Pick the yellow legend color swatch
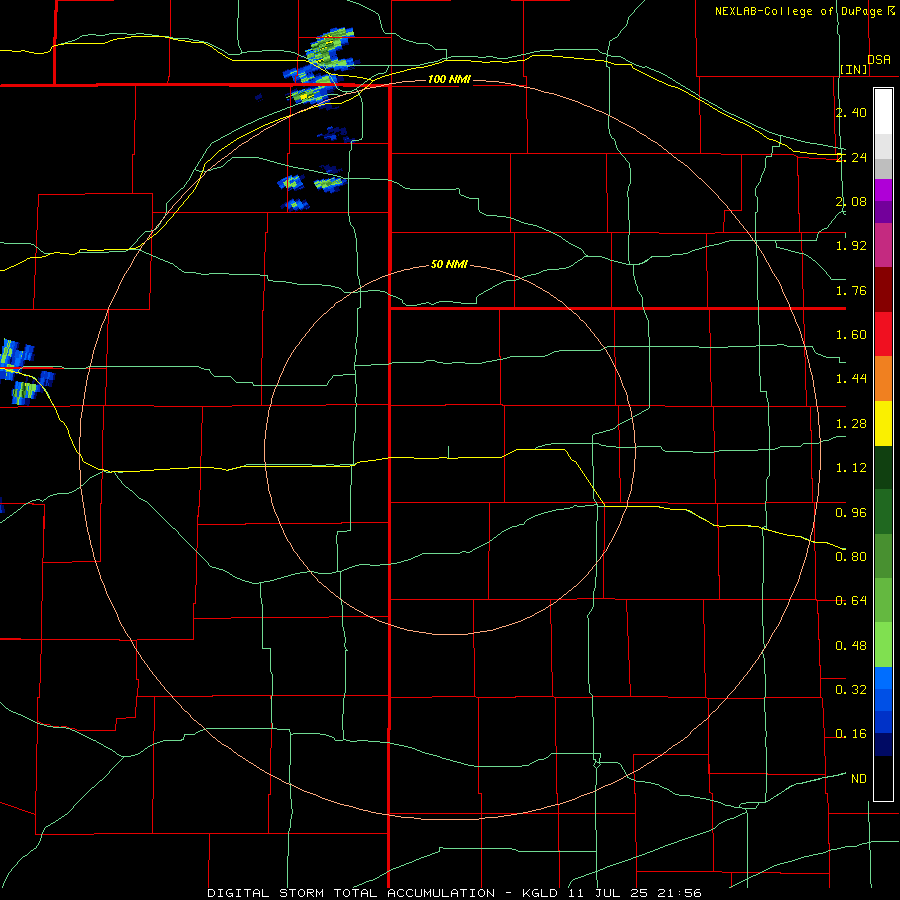Image resolution: width=900 pixels, height=900 pixels. coord(883,424)
